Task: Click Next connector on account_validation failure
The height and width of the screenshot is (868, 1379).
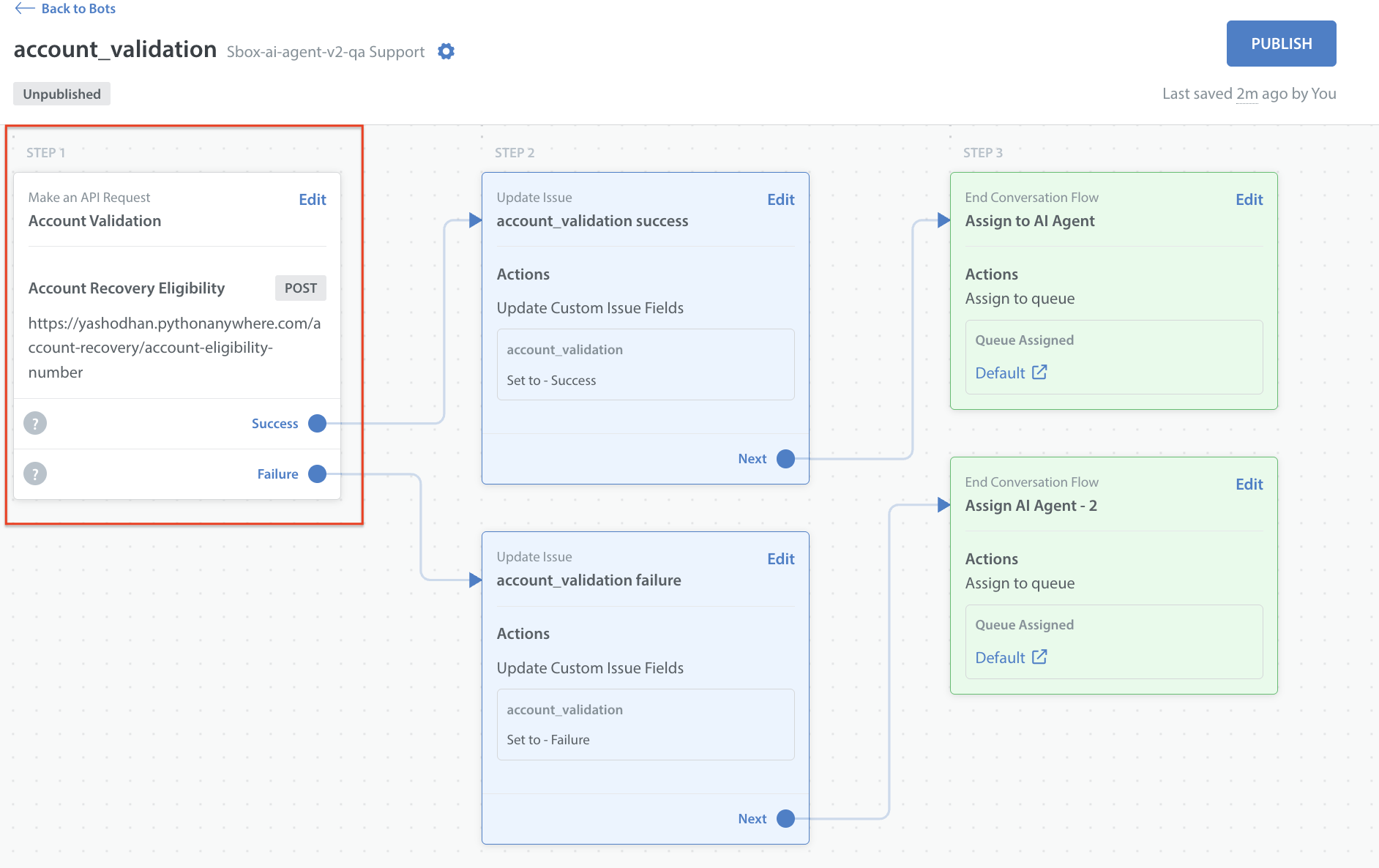Action: tap(785, 818)
